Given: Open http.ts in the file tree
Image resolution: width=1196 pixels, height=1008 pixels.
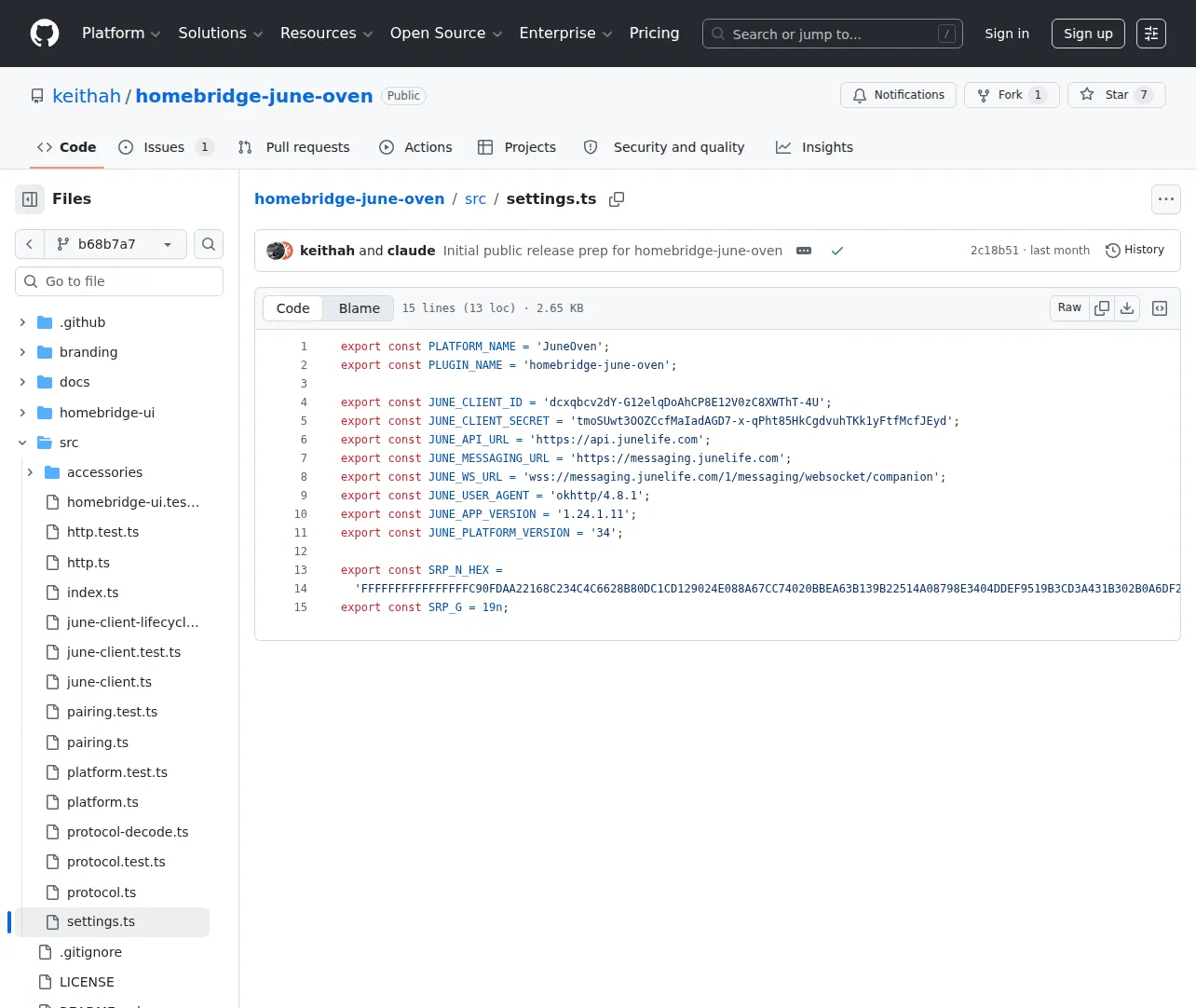Looking at the screenshot, I should [x=88, y=563].
